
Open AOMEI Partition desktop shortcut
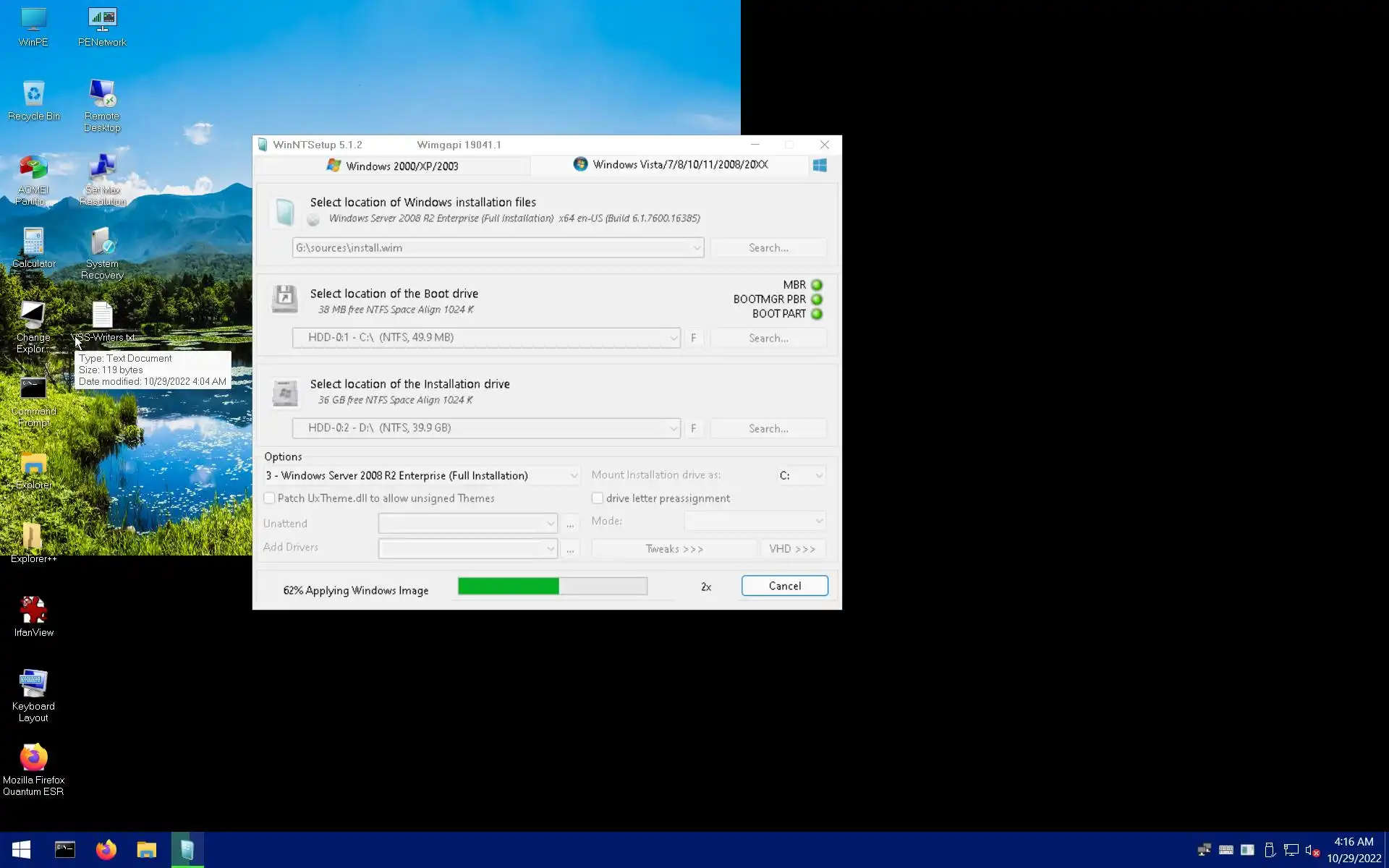[x=33, y=169]
